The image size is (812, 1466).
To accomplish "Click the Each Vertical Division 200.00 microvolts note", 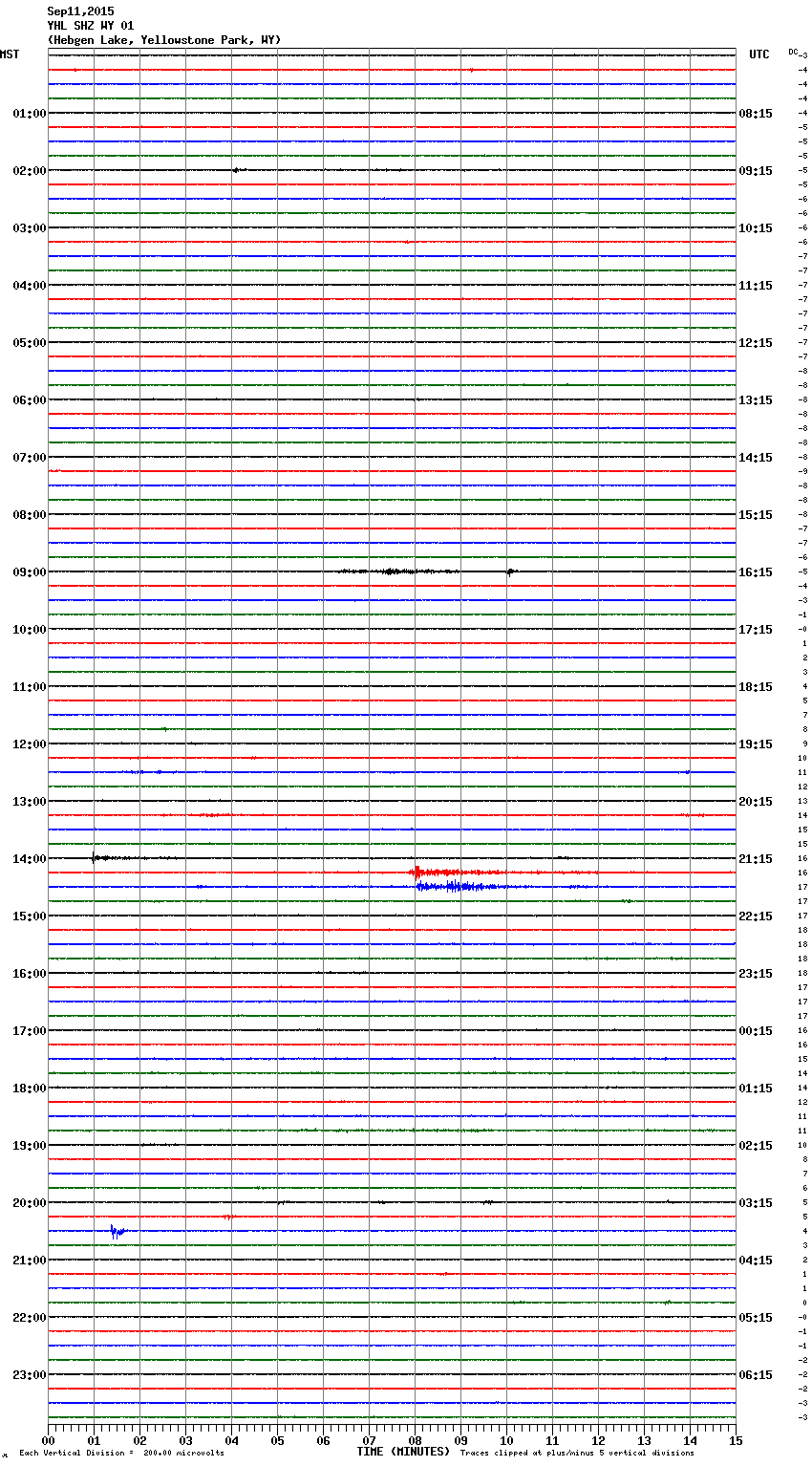I will 122,1454.
